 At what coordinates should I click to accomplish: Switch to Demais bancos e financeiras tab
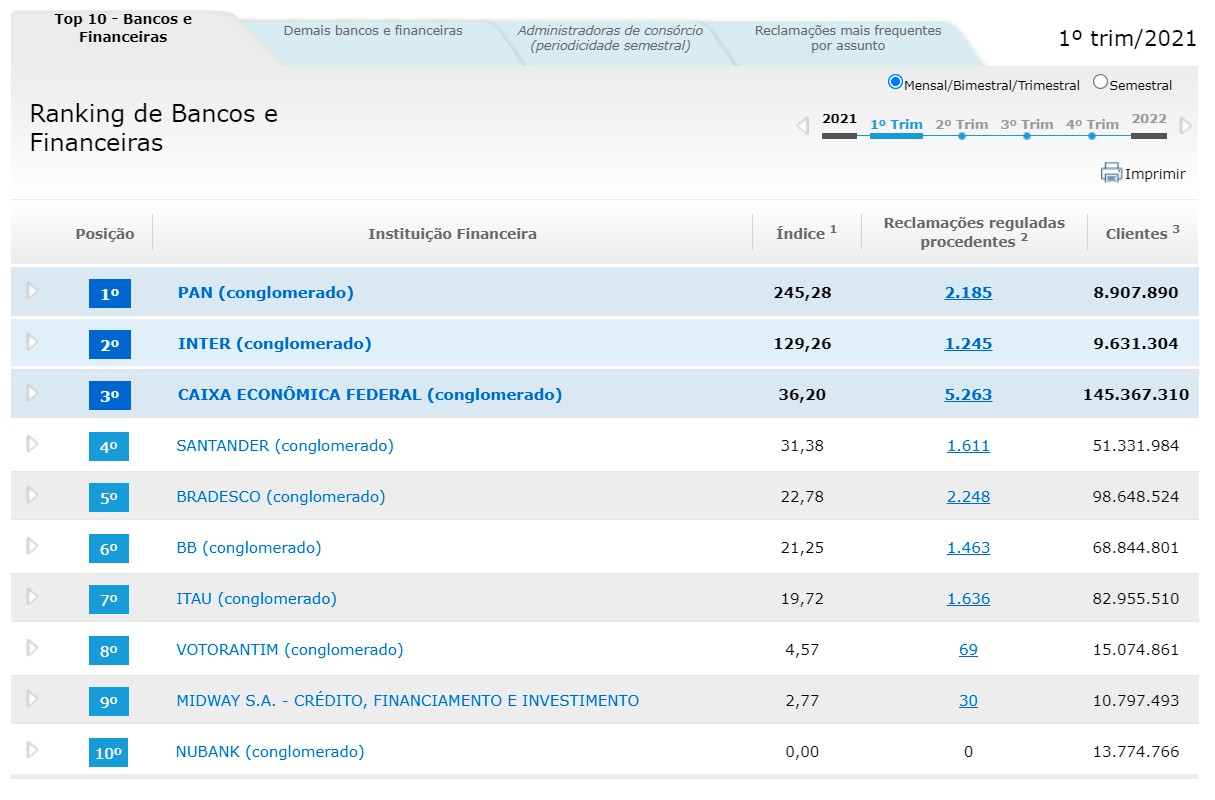point(373,31)
